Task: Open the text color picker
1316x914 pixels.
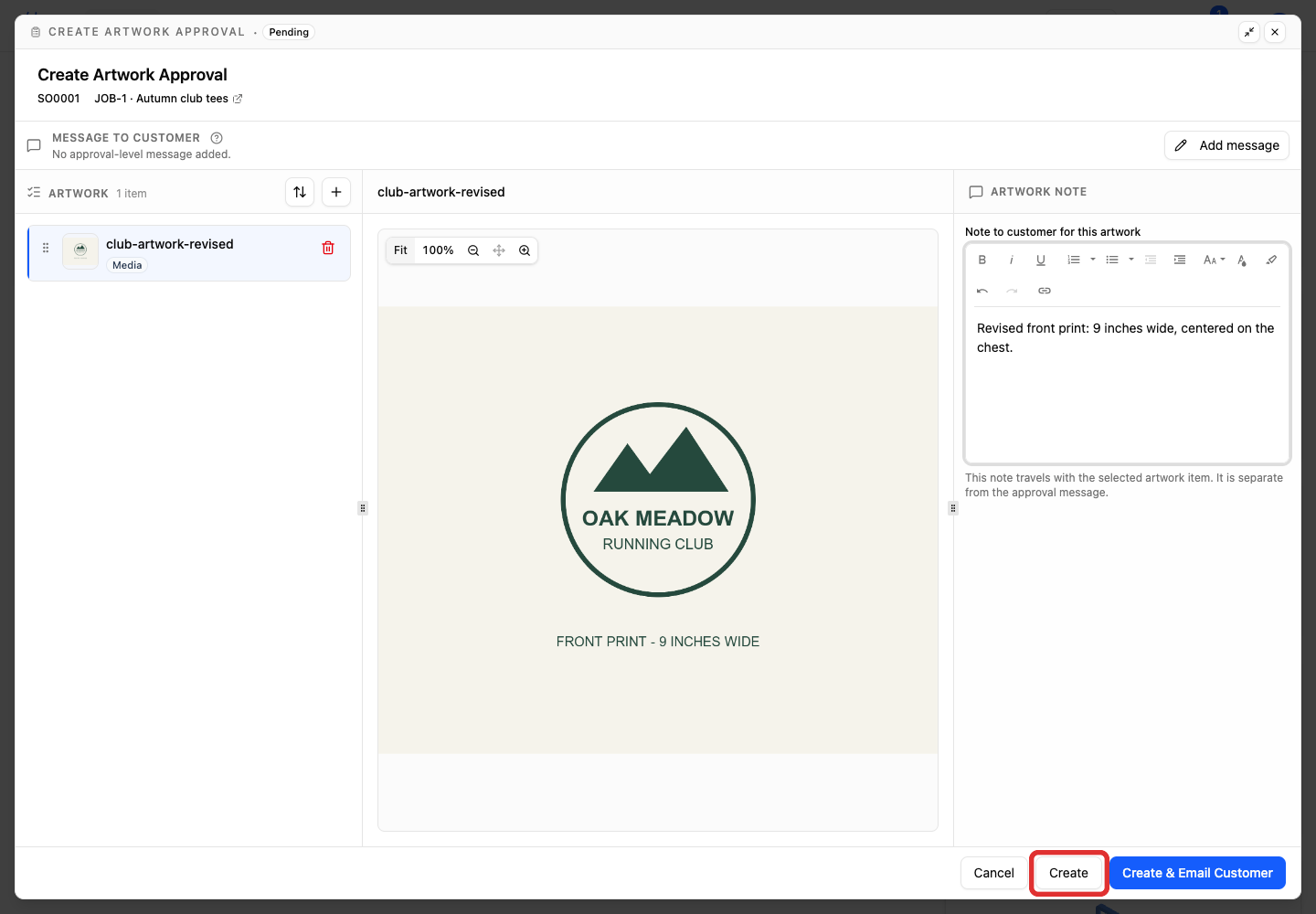Action: coord(1242,260)
